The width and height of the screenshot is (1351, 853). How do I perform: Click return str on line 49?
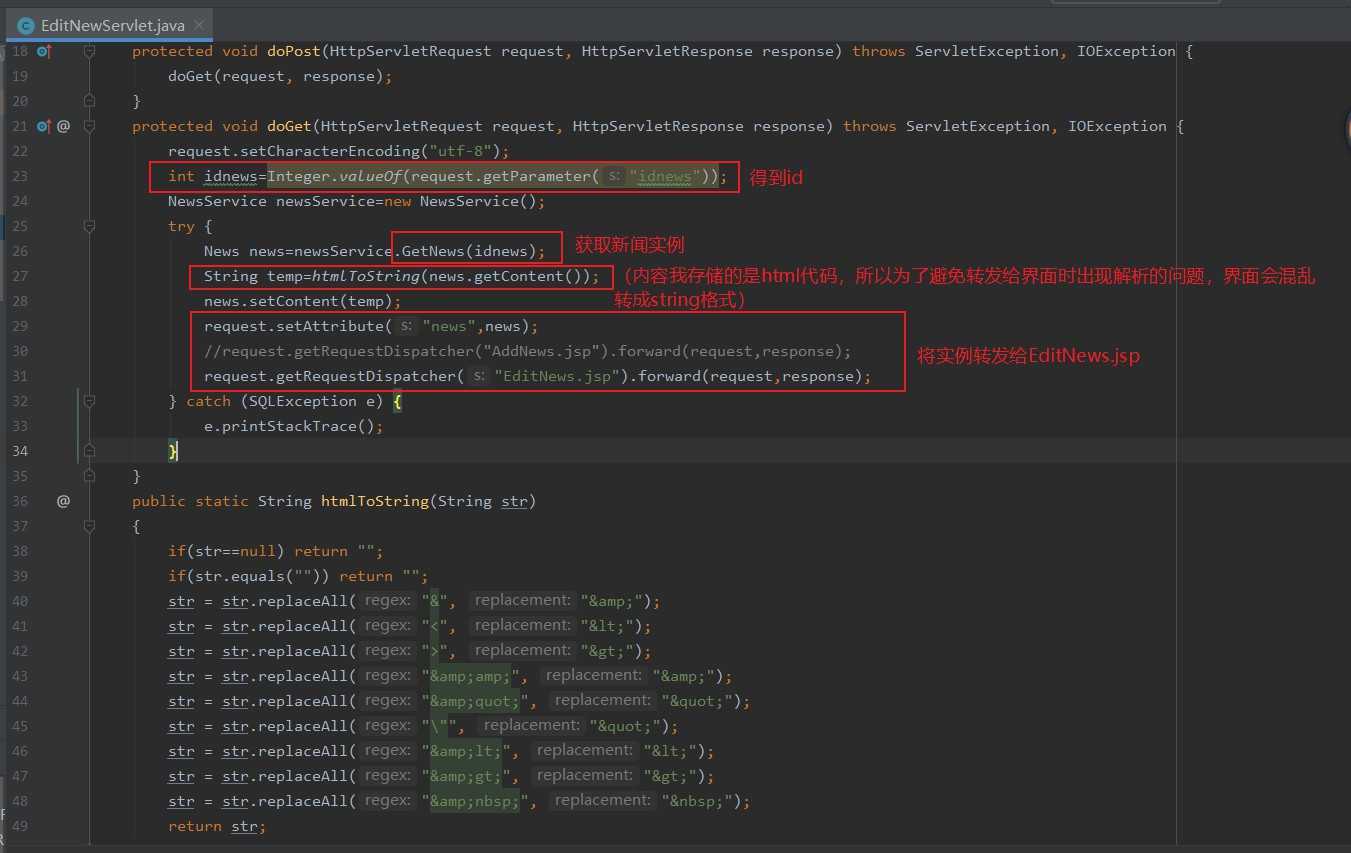click(217, 826)
